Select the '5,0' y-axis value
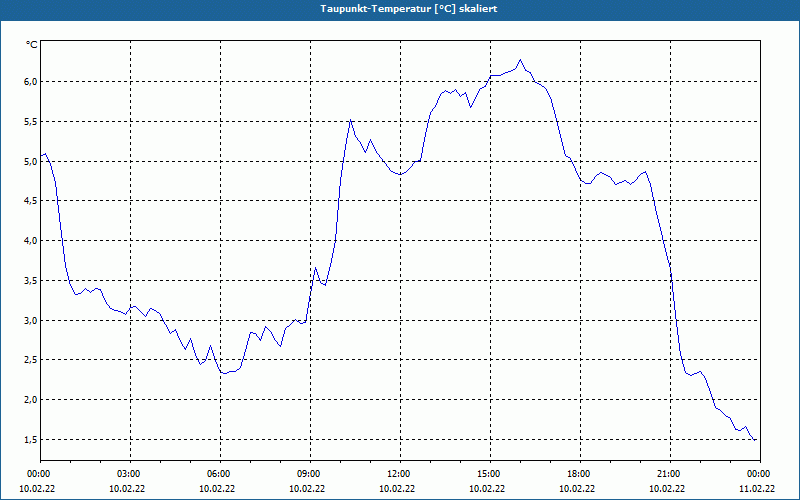Viewport: 800px width, 500px height. [x=31, y=161]
